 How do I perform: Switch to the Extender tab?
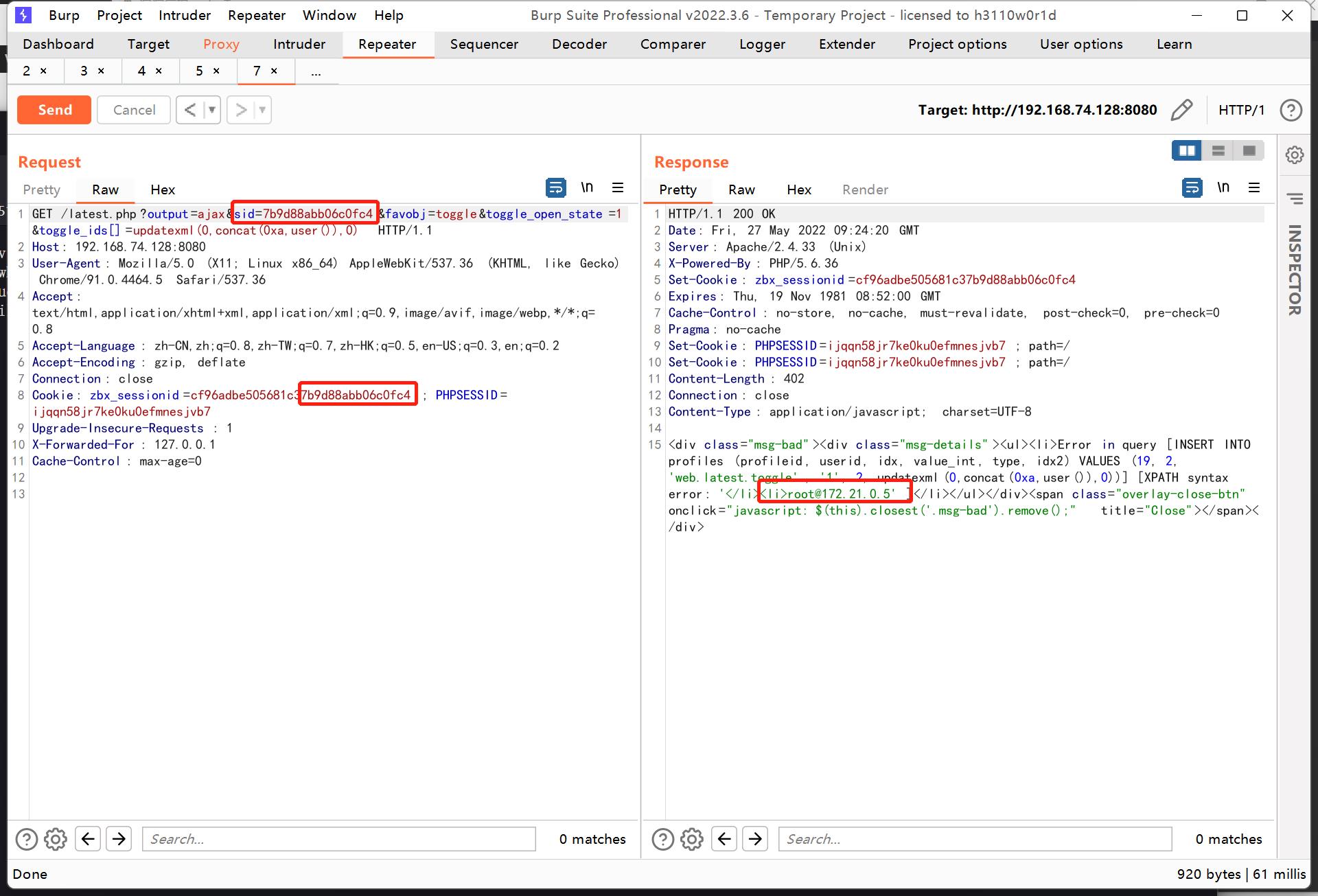(x=847, y=44)
